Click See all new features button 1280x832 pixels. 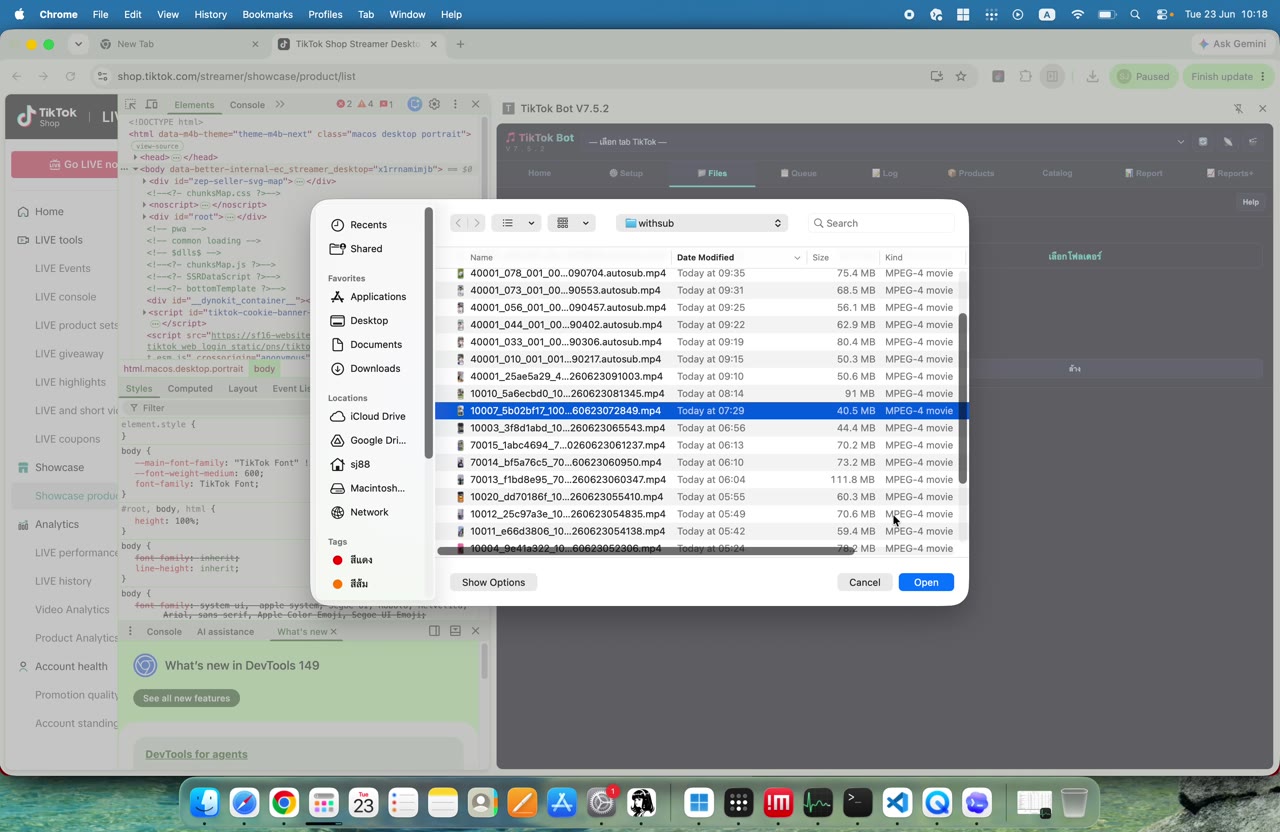click(186, 698)
